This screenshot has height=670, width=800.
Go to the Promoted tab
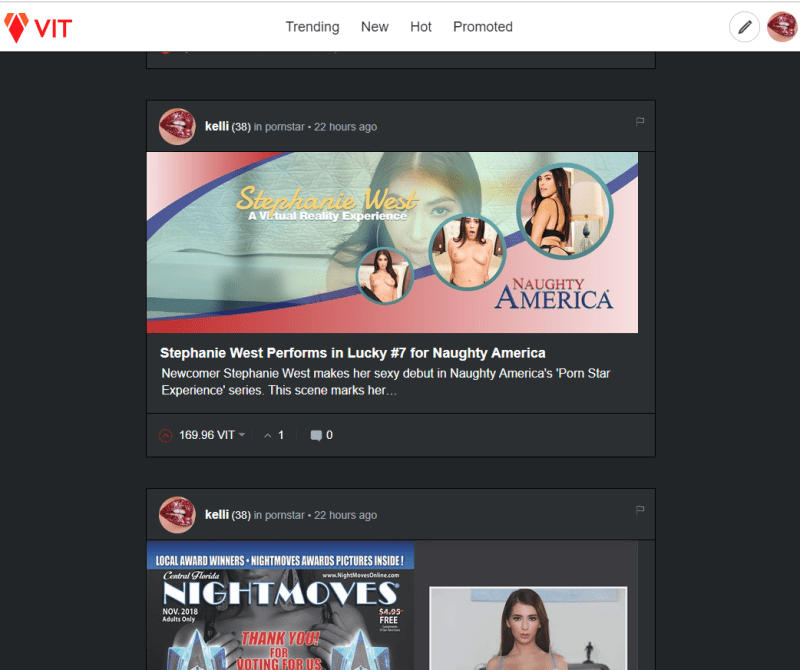483,27
